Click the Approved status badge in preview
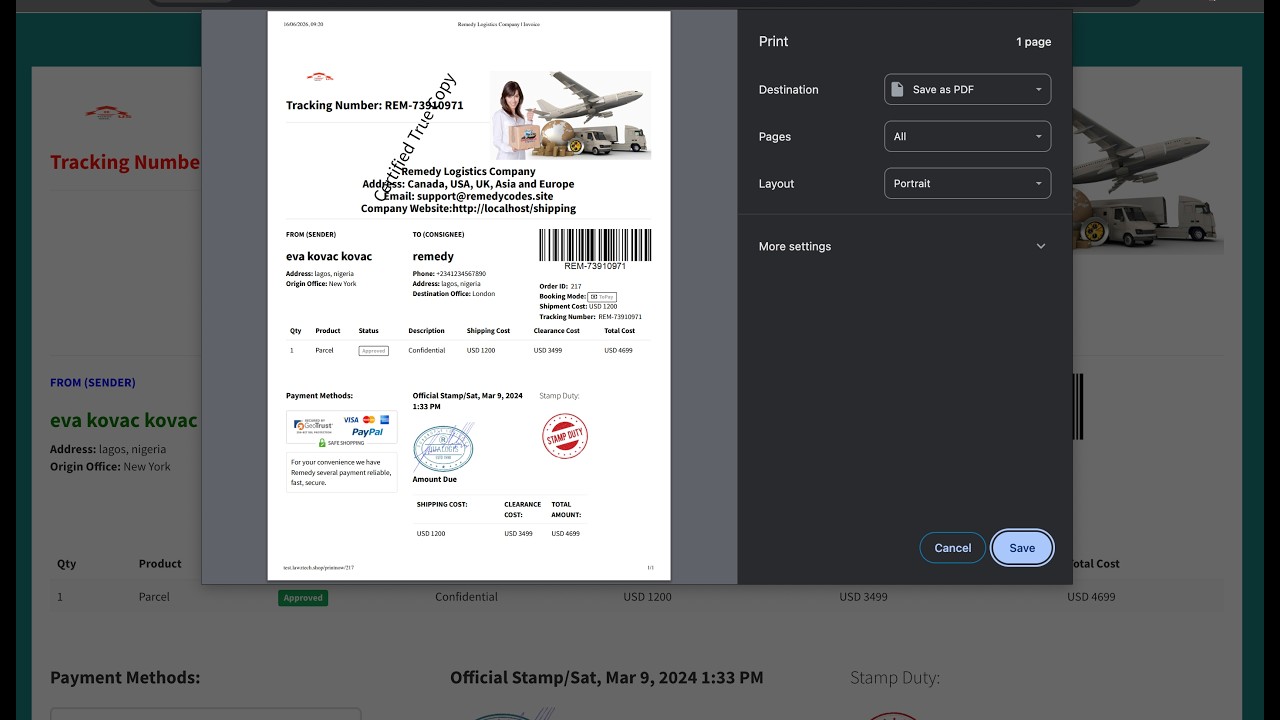Image resolution: width=1280 pixels, height=720 pixels. [373, 351]
